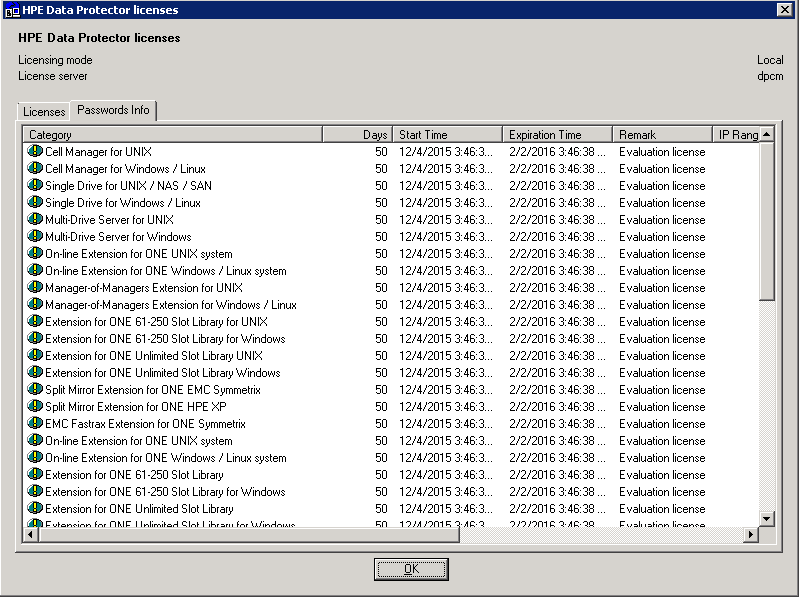Click the horizontal scrollbar thumb
799x597 pixels.
point(249,534)
